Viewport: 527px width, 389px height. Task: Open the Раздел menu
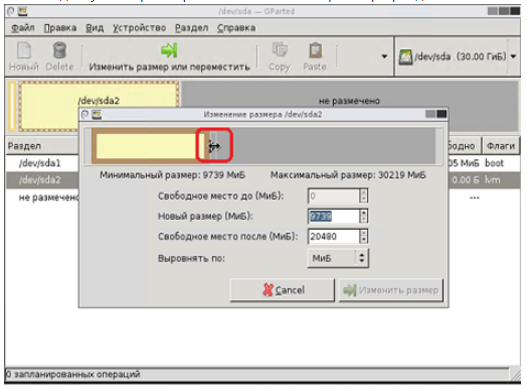(192, 28)
